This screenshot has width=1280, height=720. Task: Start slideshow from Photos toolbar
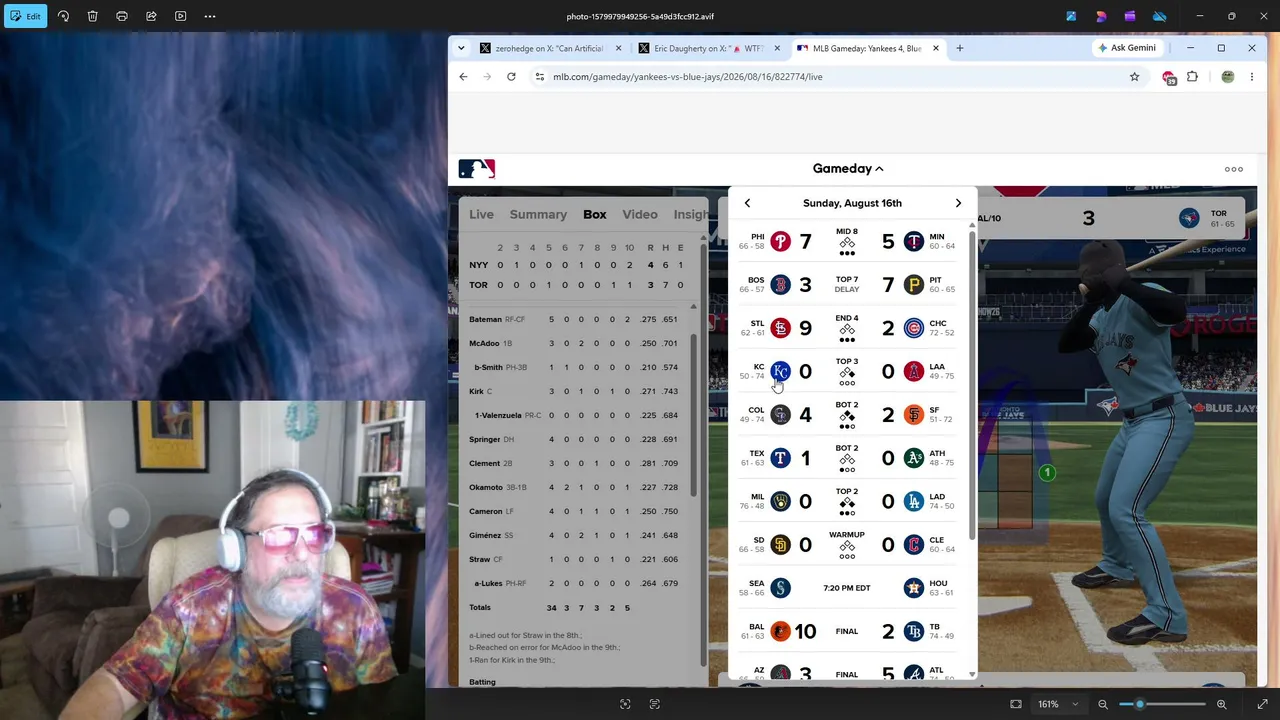click(180, 16)
